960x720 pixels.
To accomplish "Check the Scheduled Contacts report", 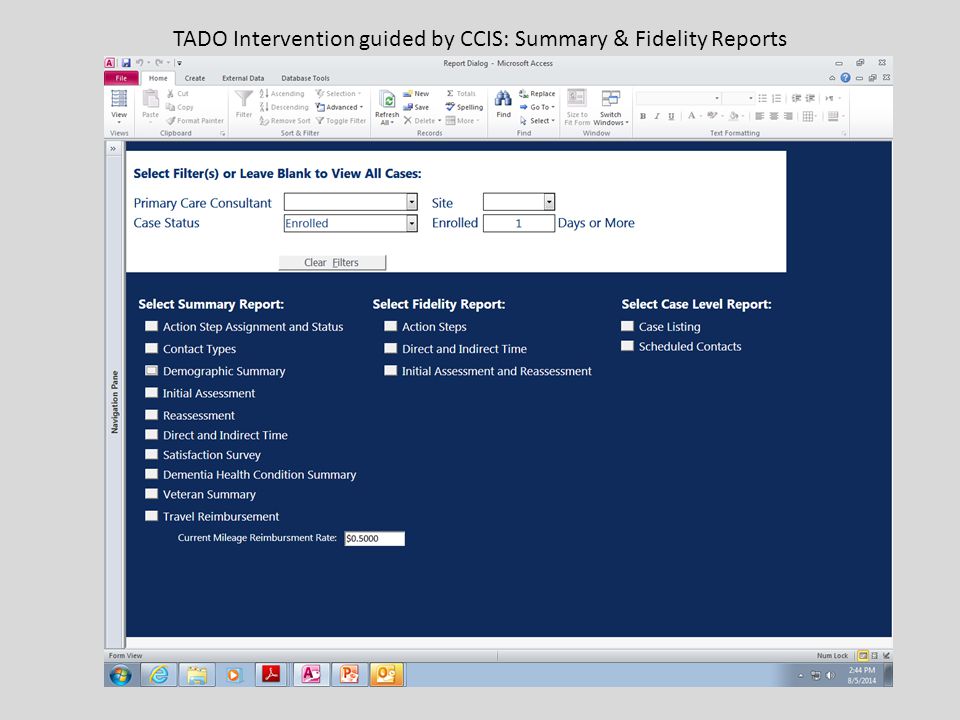I will click(x=628, y=346).
